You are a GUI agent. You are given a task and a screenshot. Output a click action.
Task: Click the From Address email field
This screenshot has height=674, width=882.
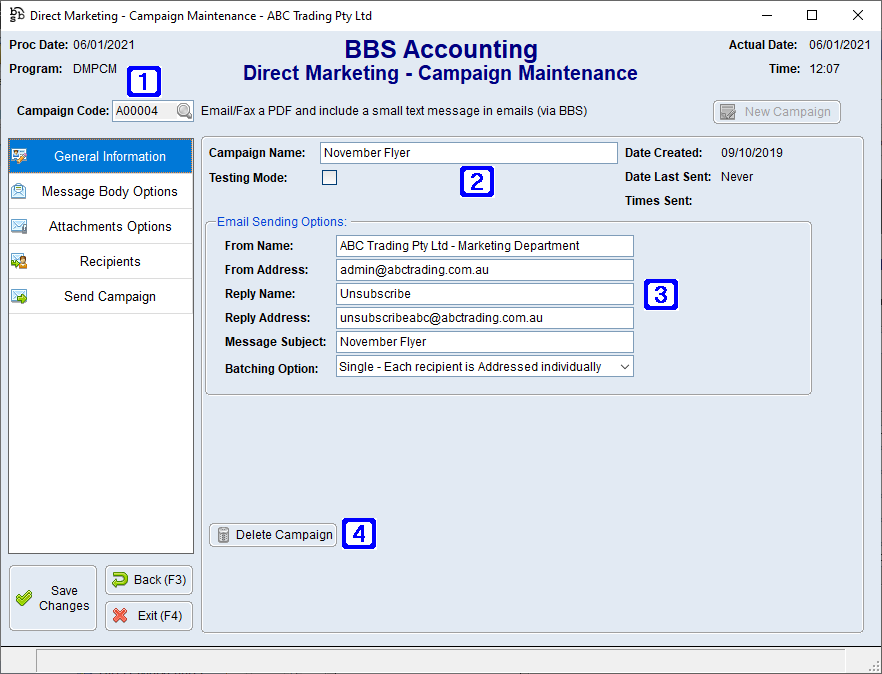[x=485, y=270]
